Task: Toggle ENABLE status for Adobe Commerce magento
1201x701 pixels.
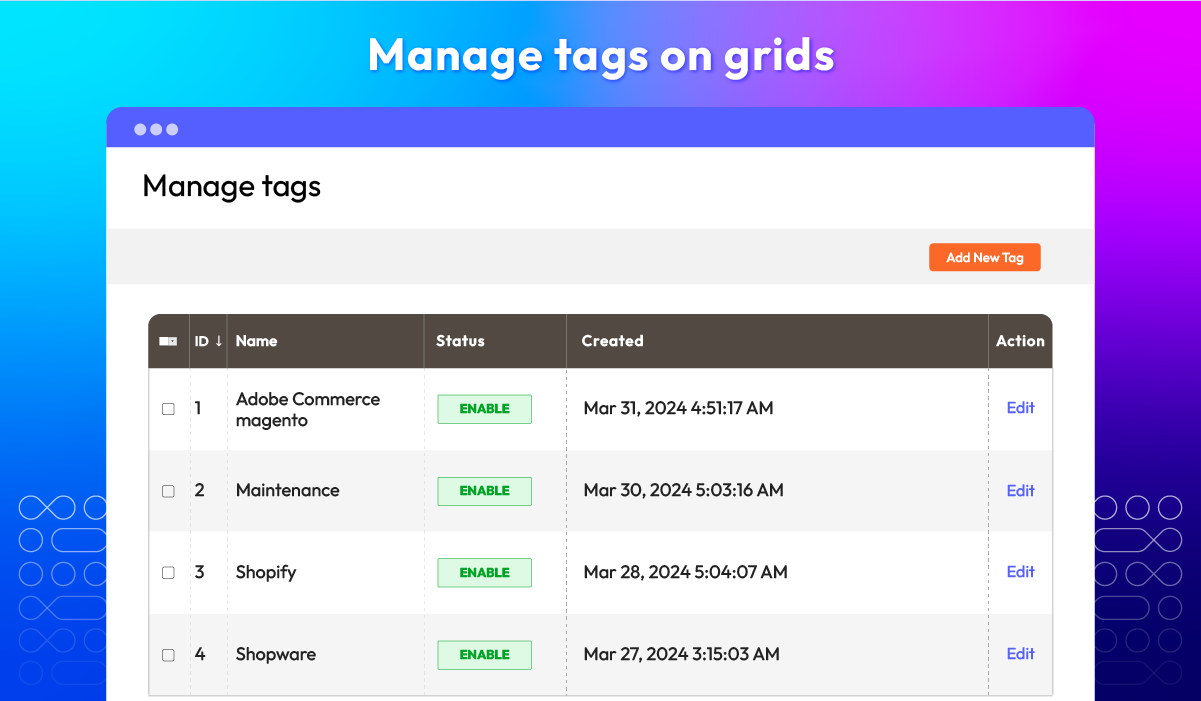Action: coord(484,409)
